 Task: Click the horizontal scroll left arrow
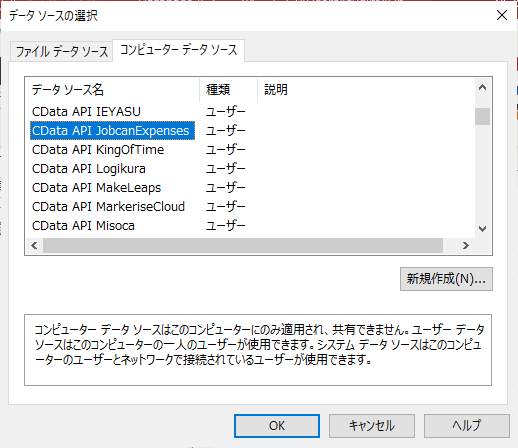34,246
